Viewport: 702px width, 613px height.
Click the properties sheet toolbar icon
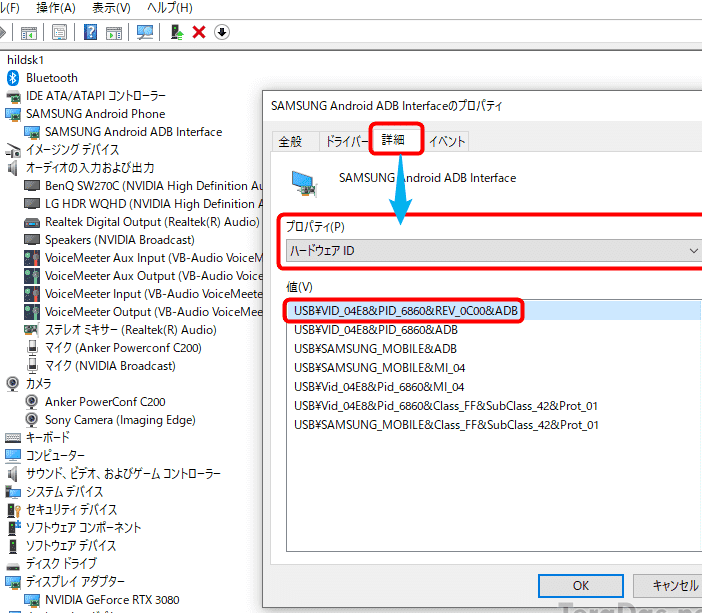click(x=59, y=32)
